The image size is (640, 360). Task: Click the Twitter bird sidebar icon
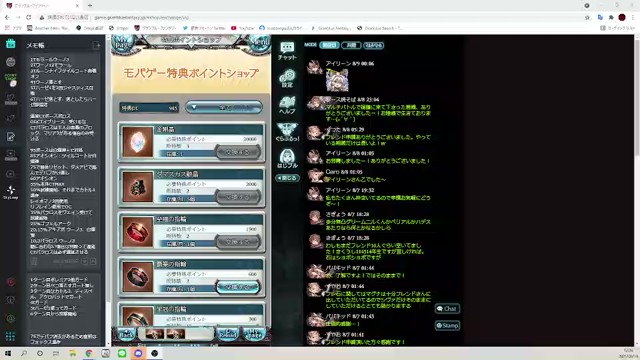(x=11, y=118)
